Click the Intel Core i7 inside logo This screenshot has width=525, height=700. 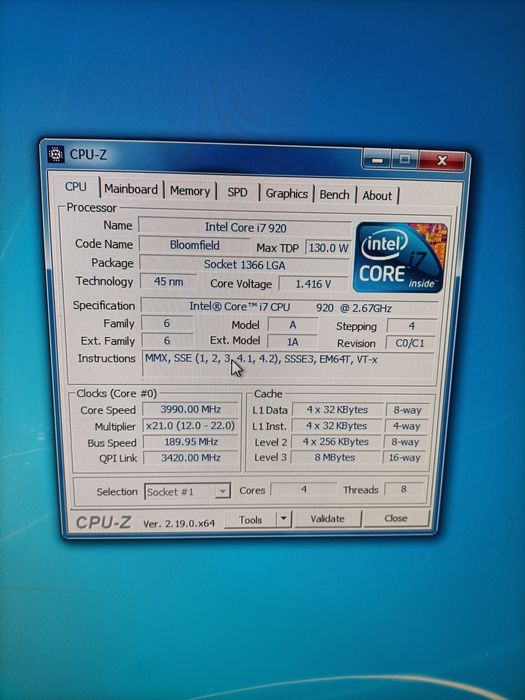[400, 257]
